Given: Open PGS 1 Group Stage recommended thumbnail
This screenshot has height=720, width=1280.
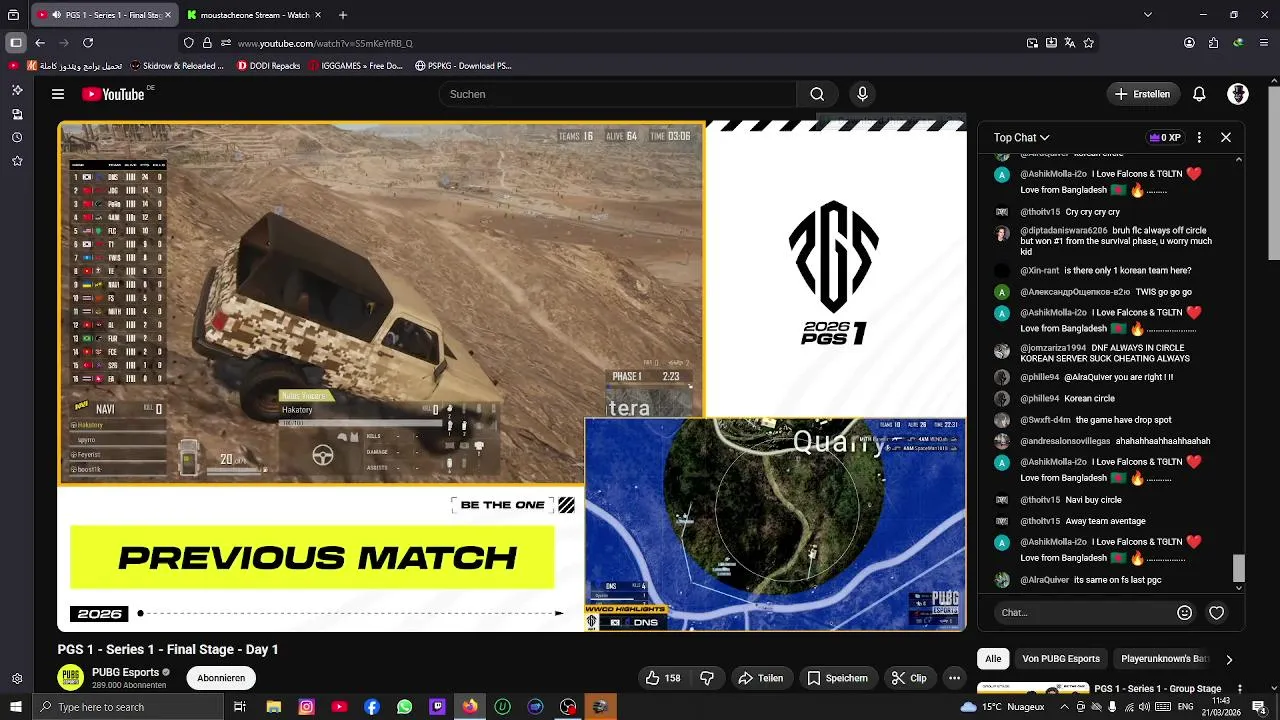Looking at the screenshot, I should tap(1033, 688).
